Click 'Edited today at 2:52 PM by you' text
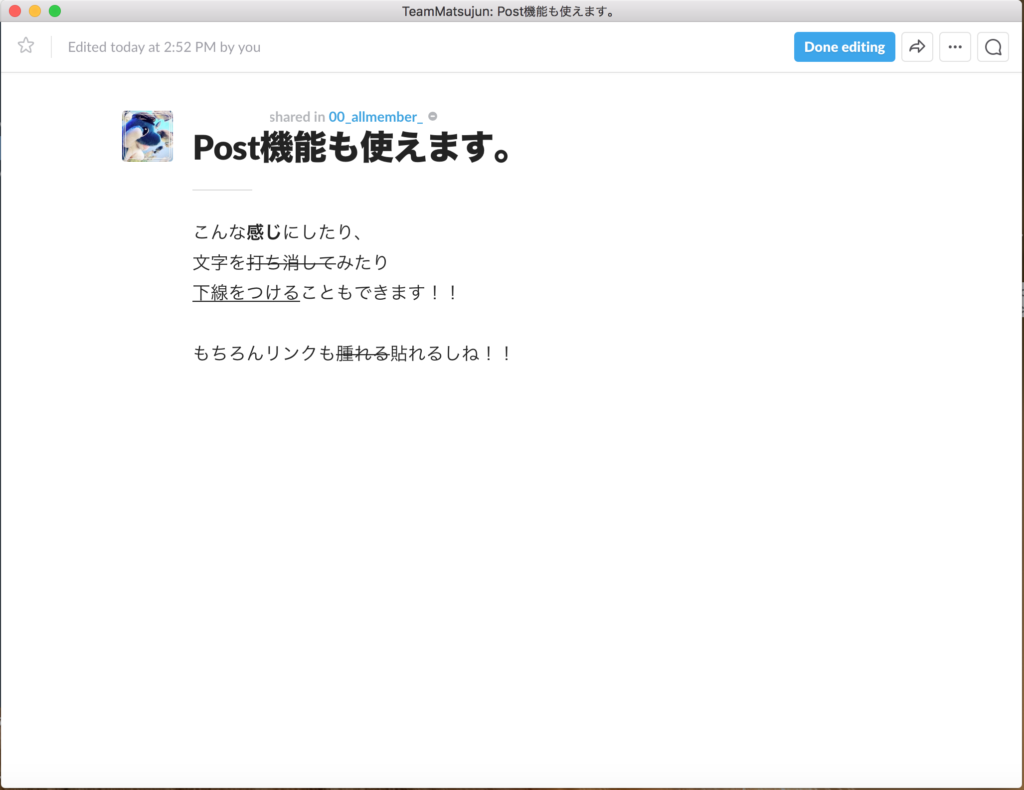 [x=164, y=47]
